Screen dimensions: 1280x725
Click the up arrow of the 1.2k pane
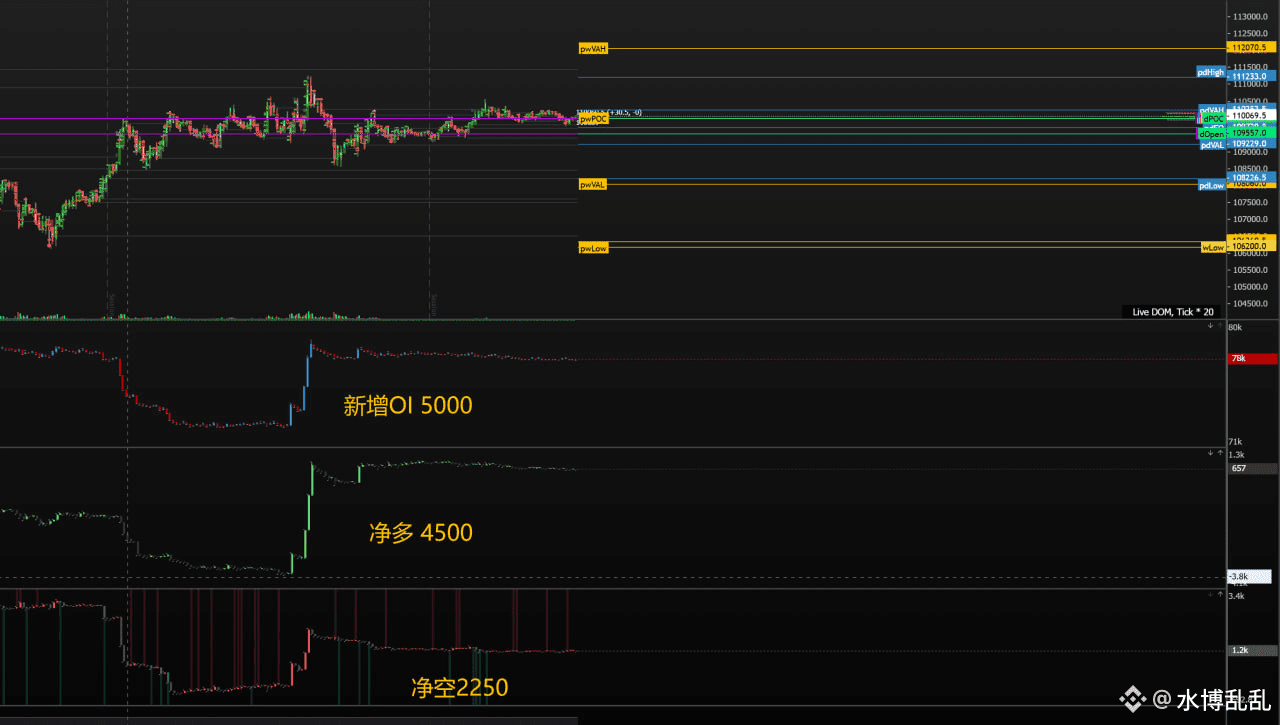(x=1219, y=594)
